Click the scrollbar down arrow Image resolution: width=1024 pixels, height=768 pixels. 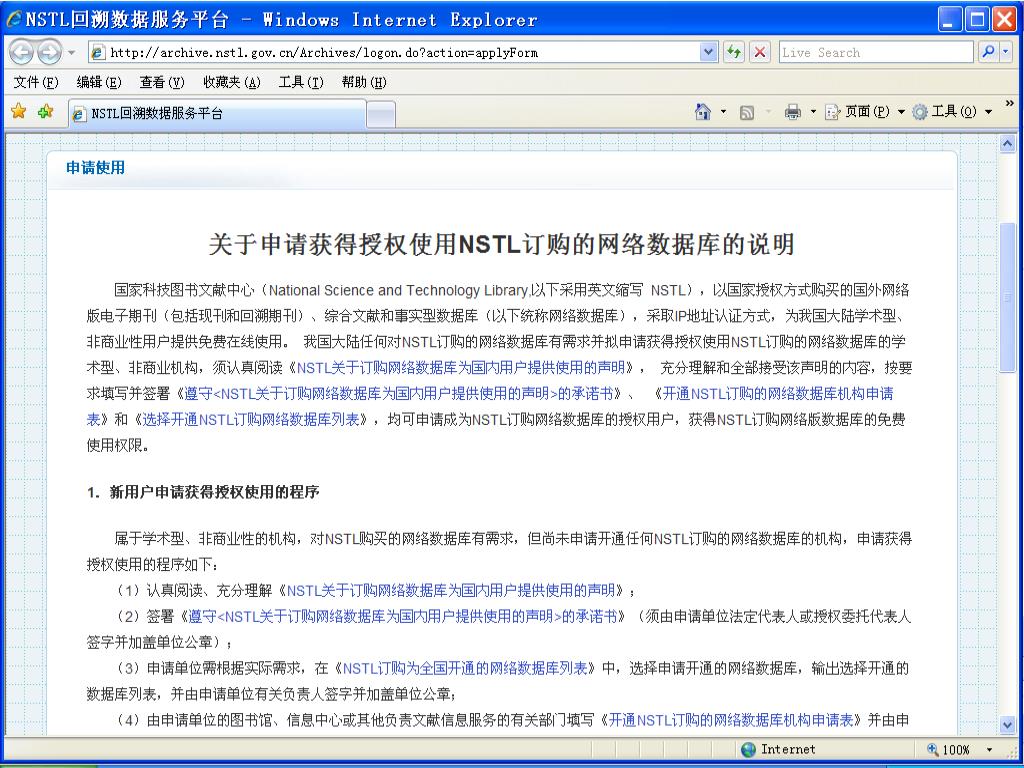click(x=1008, y=724)
